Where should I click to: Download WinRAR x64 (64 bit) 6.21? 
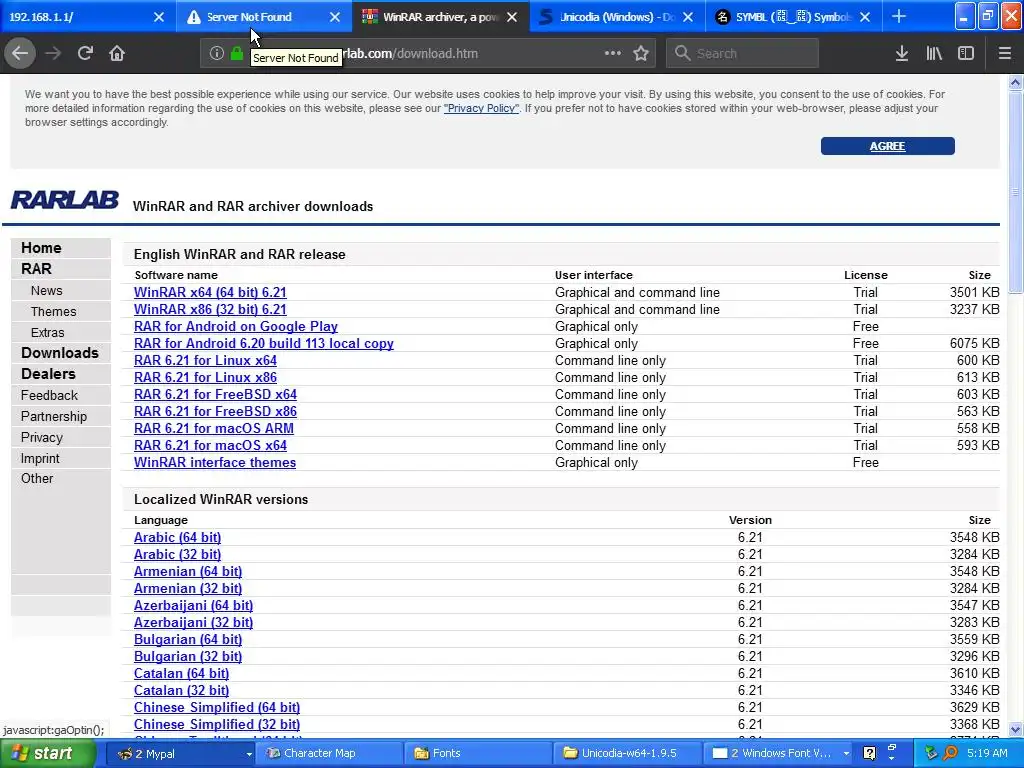(x=210, y=293)
